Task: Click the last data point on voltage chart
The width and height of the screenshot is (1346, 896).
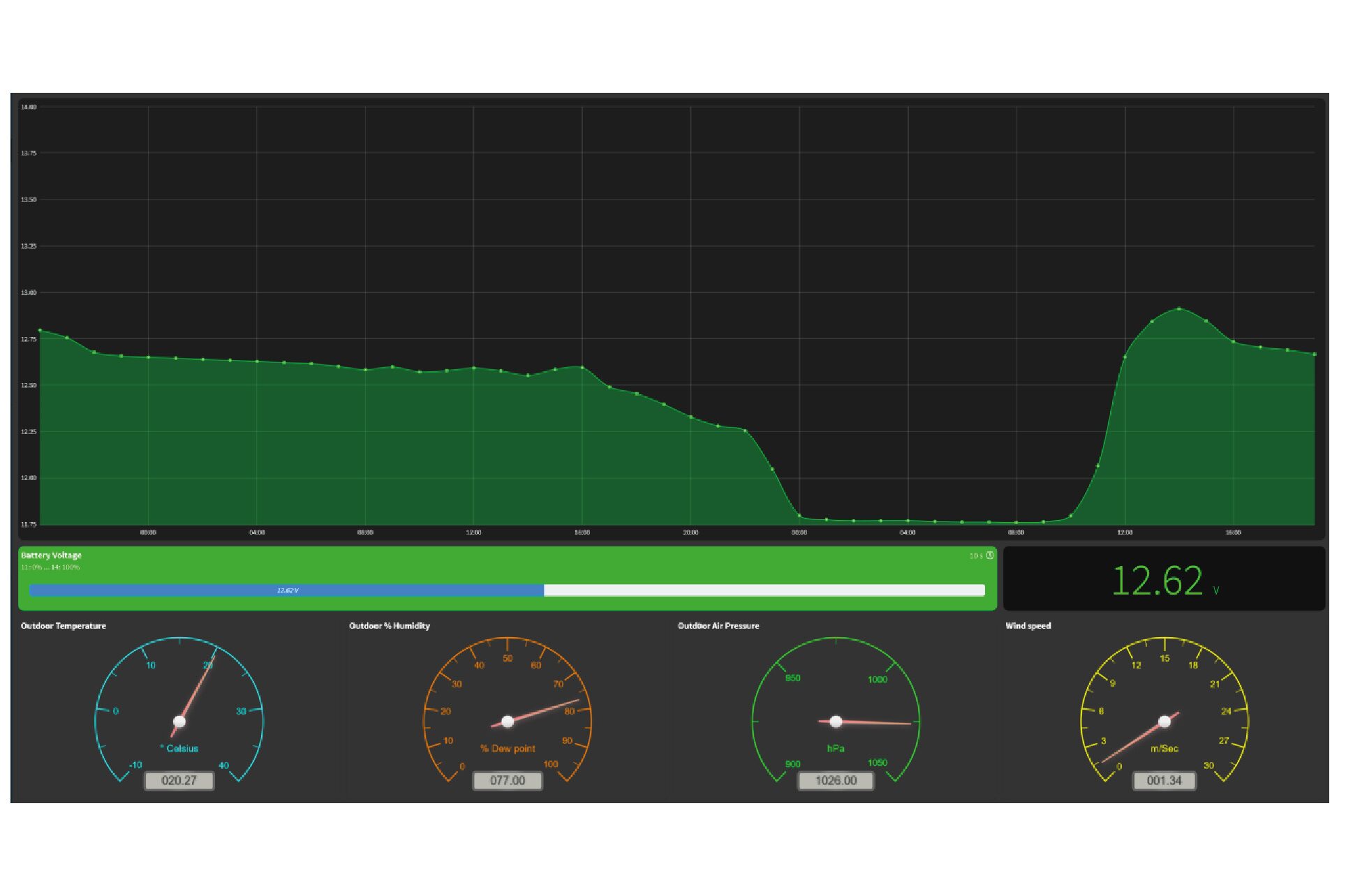Action: pyautogui.click(x=1315, y=354)
